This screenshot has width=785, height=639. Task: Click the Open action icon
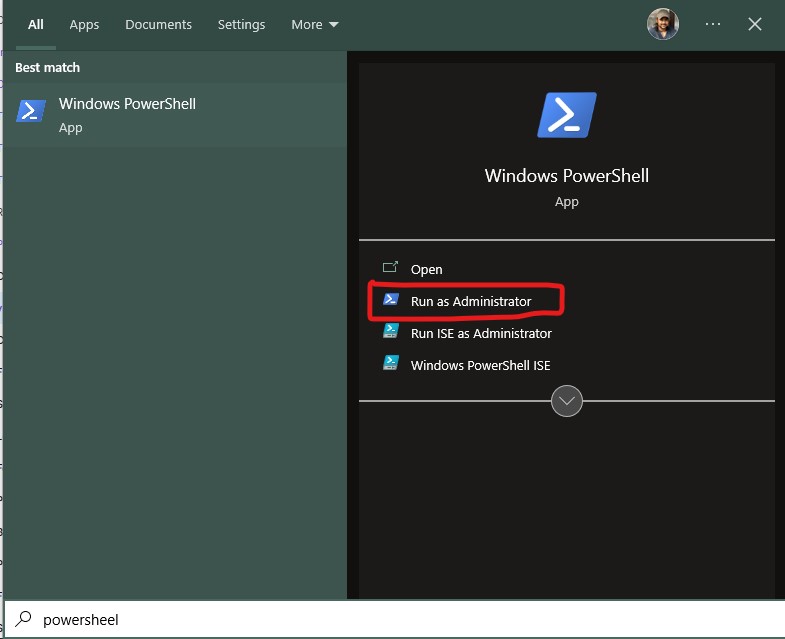[x=391, y=268]
